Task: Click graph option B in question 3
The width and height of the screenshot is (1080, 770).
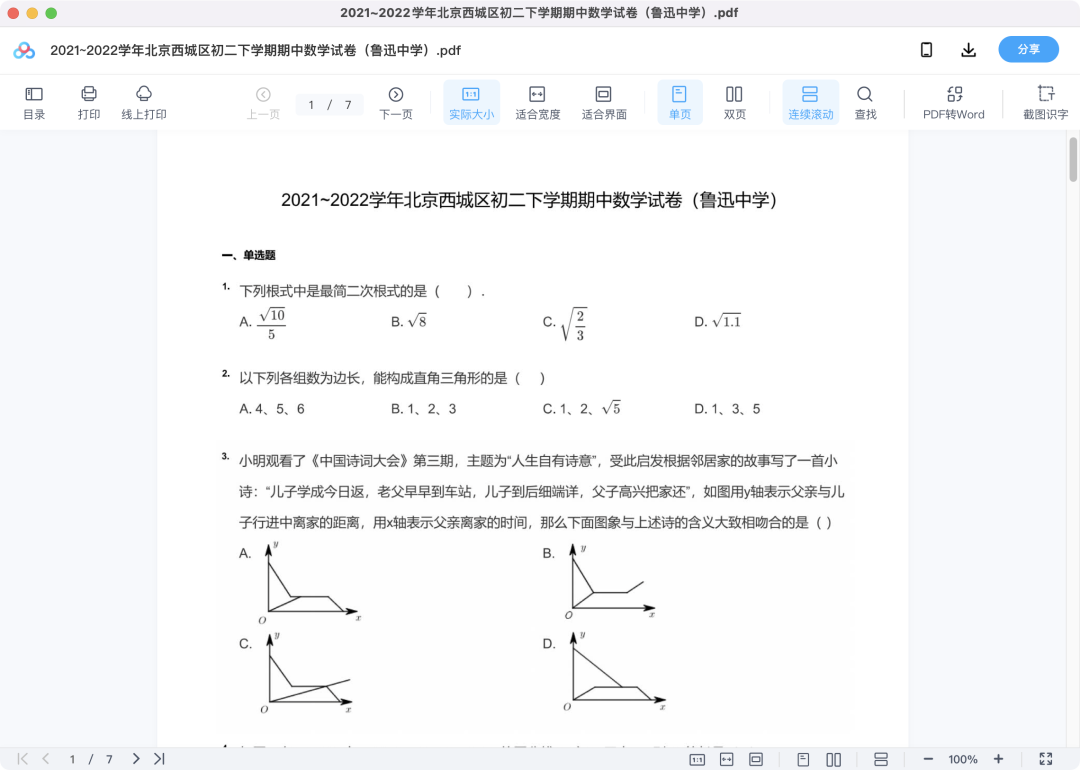Action: 609,581
